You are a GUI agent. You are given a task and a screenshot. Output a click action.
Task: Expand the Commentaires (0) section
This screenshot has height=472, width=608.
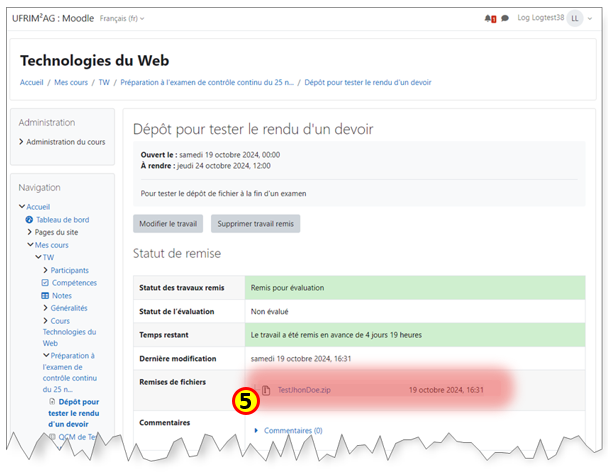point(288,430)
